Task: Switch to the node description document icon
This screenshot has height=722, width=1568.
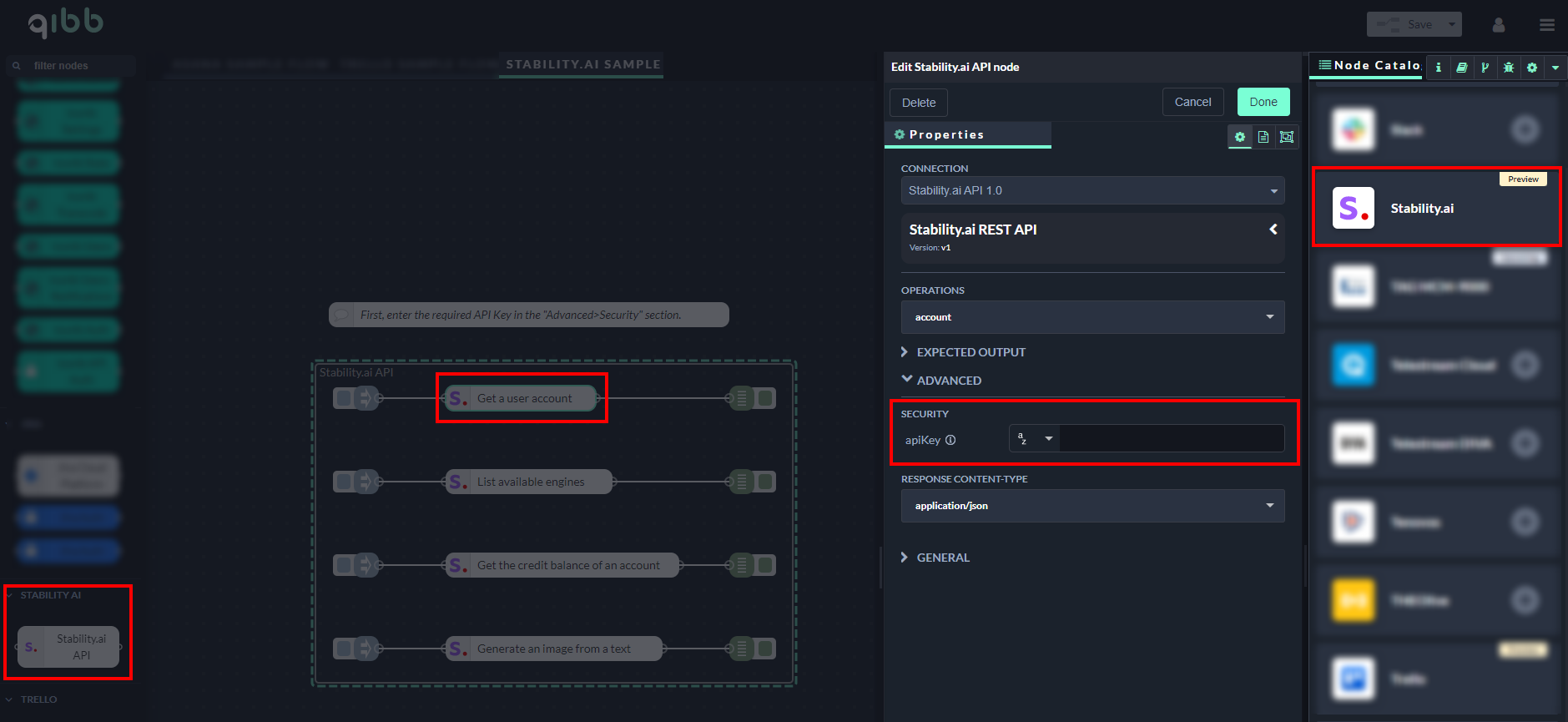Action: [1263, 137]
